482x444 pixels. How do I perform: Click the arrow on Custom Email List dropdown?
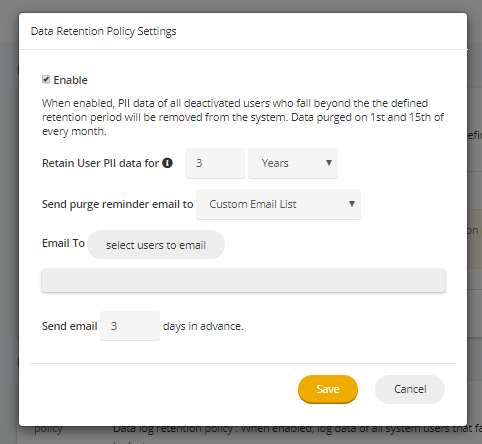[x=351, y=204]
